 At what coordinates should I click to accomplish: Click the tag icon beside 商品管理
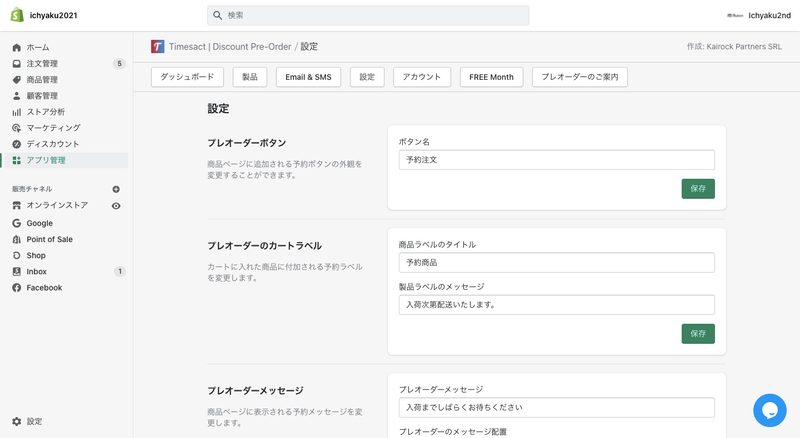coord(17,80)
